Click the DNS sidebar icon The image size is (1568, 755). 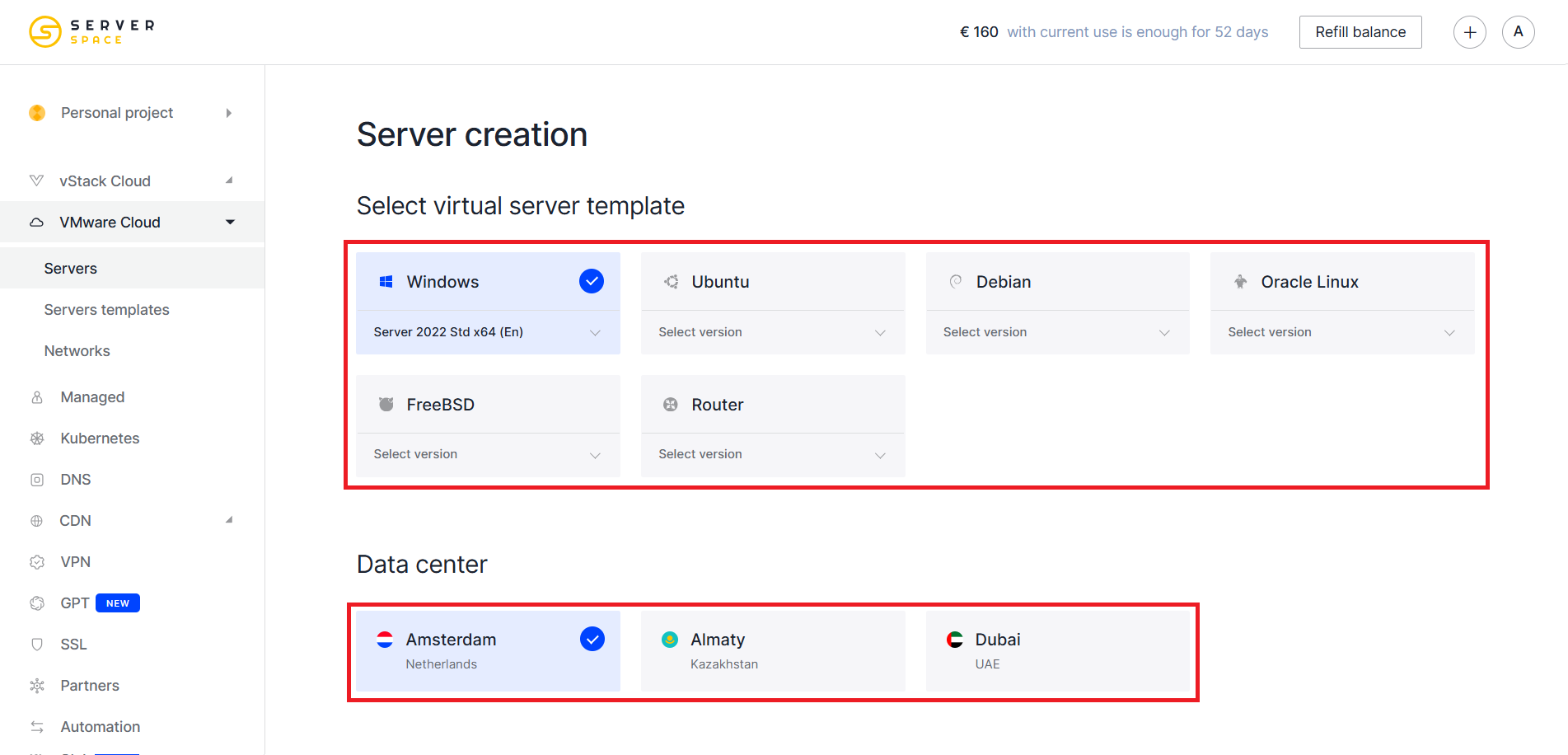click(37, 480)
